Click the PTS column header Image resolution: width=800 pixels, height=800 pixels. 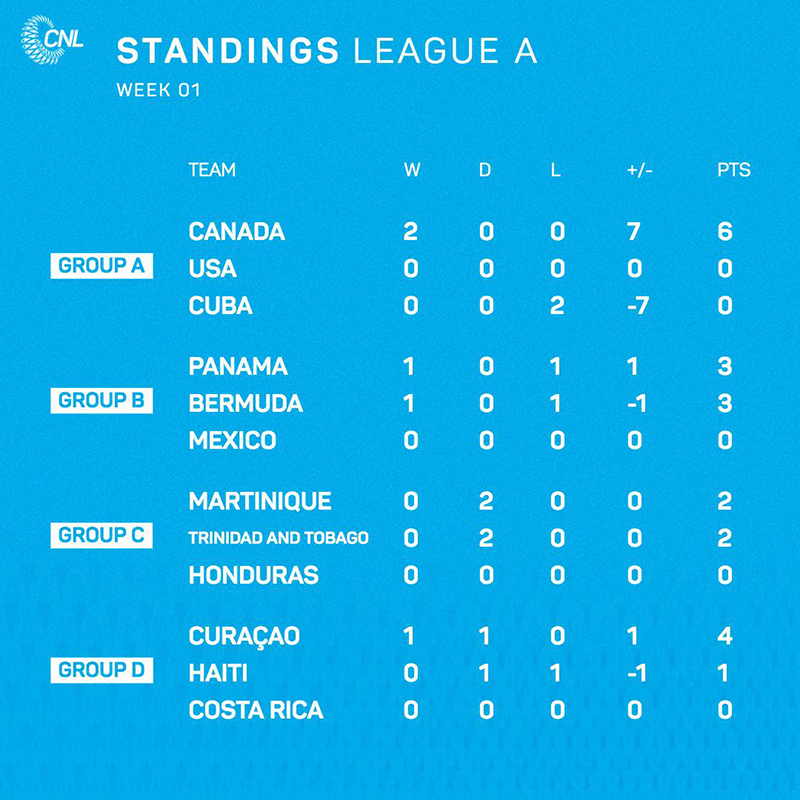(x=734, y=170)
